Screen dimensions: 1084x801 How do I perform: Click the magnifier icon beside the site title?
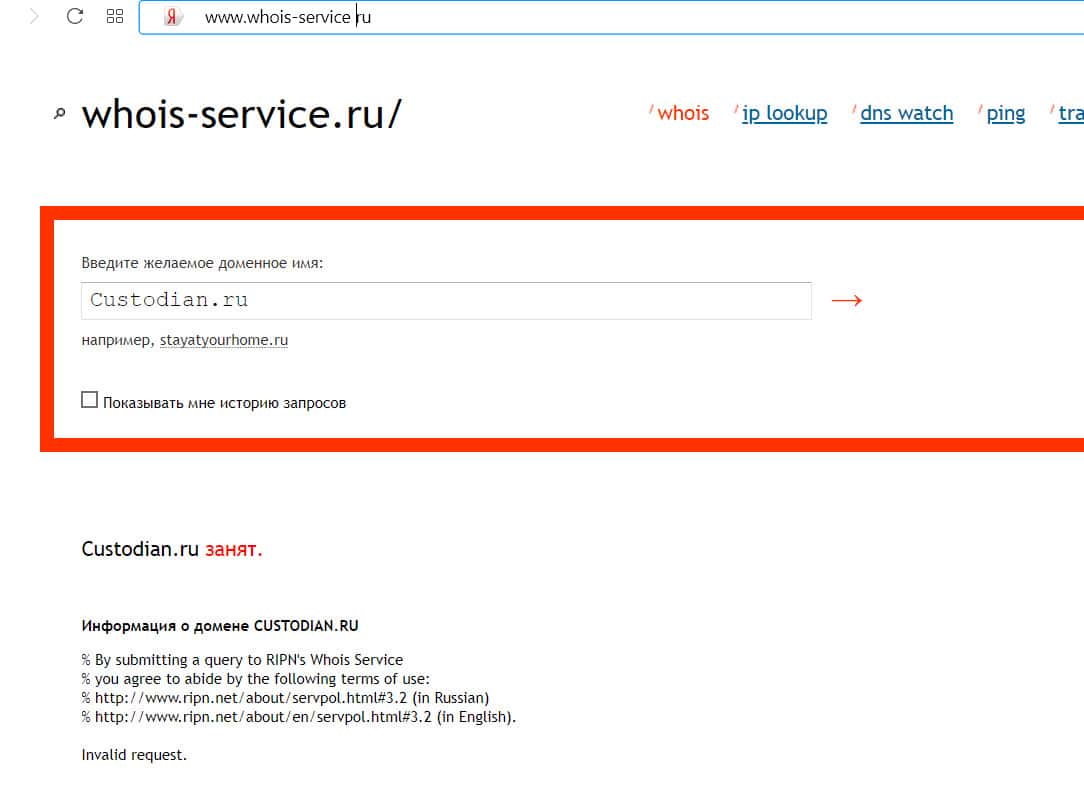pos(59,113)
